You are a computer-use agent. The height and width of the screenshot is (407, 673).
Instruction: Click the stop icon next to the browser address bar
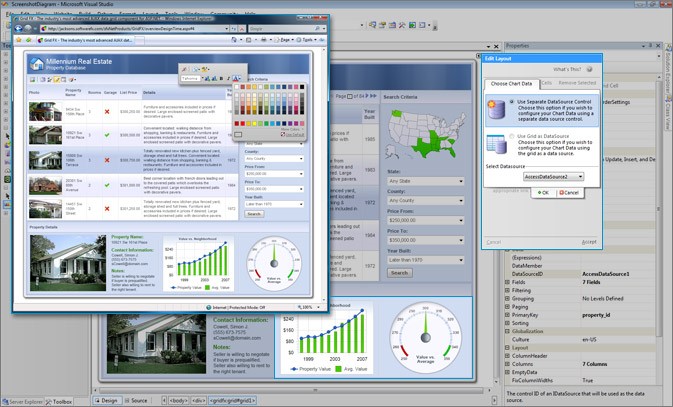pos(242,29)
